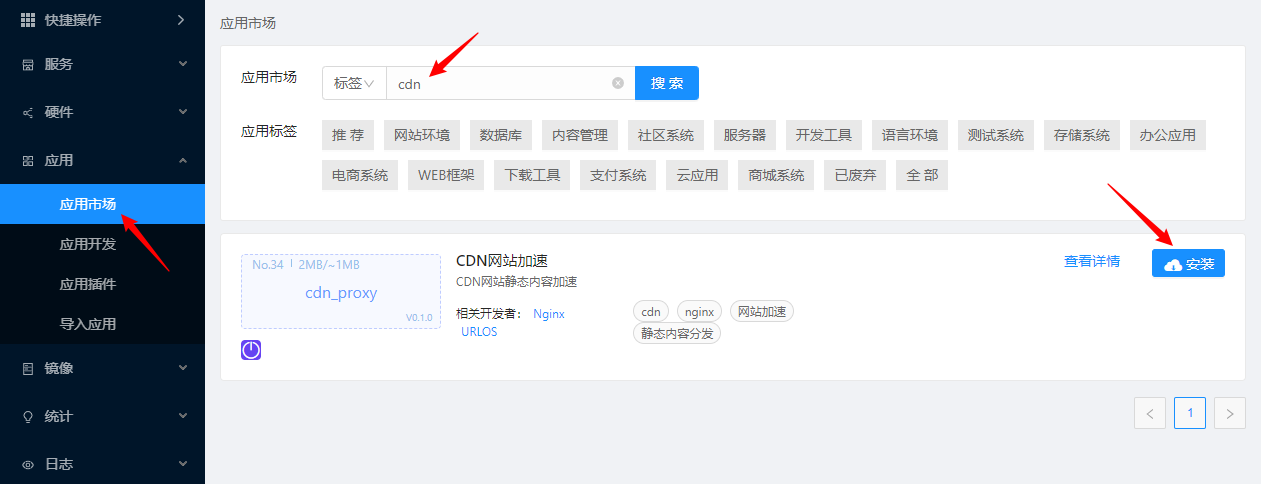Click the grid icon beside 快捷操作
Viewport: 1261px width, 484px height.
28,20
